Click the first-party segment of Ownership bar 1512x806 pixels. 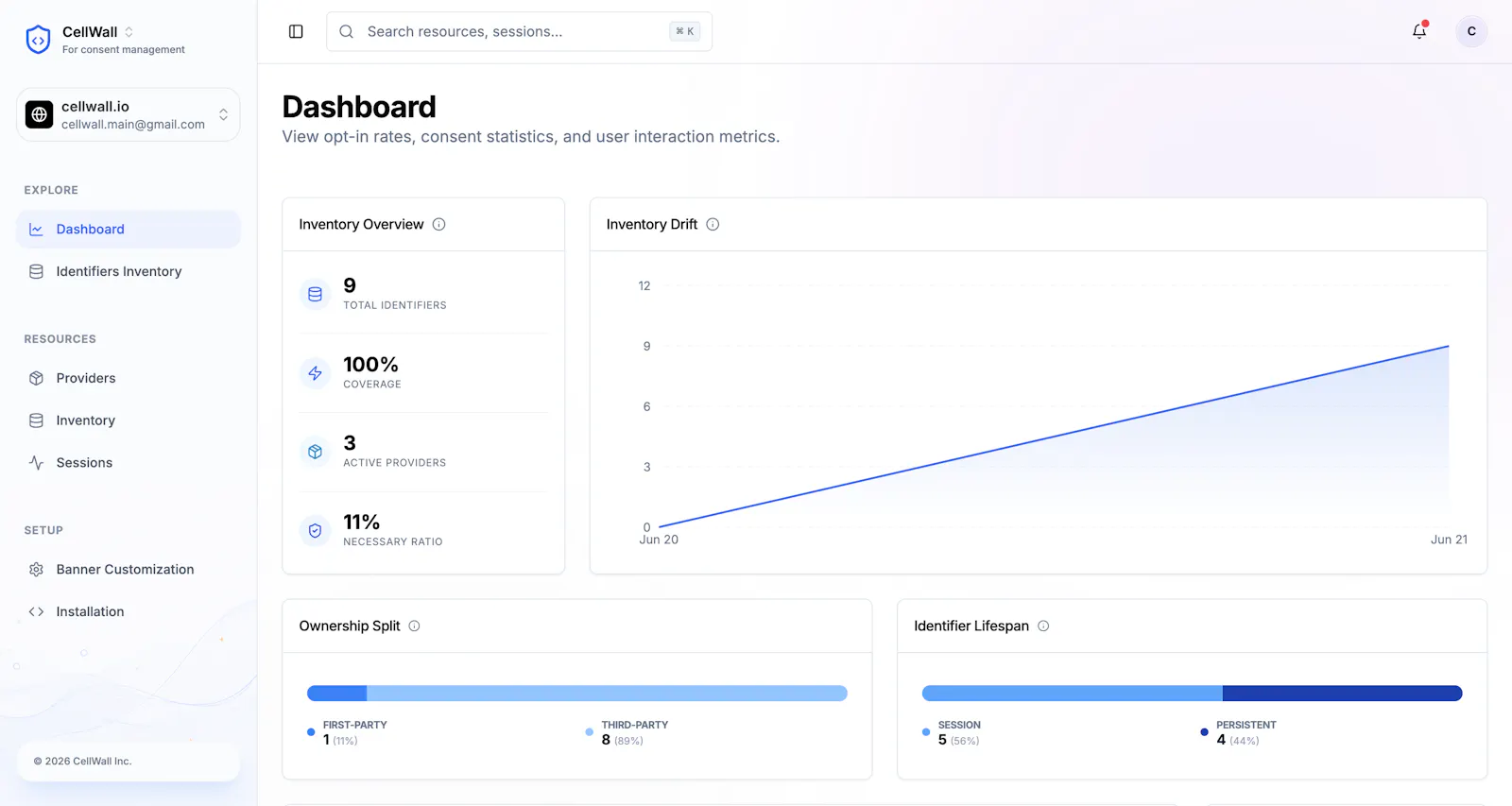click(x=337, y=694)
